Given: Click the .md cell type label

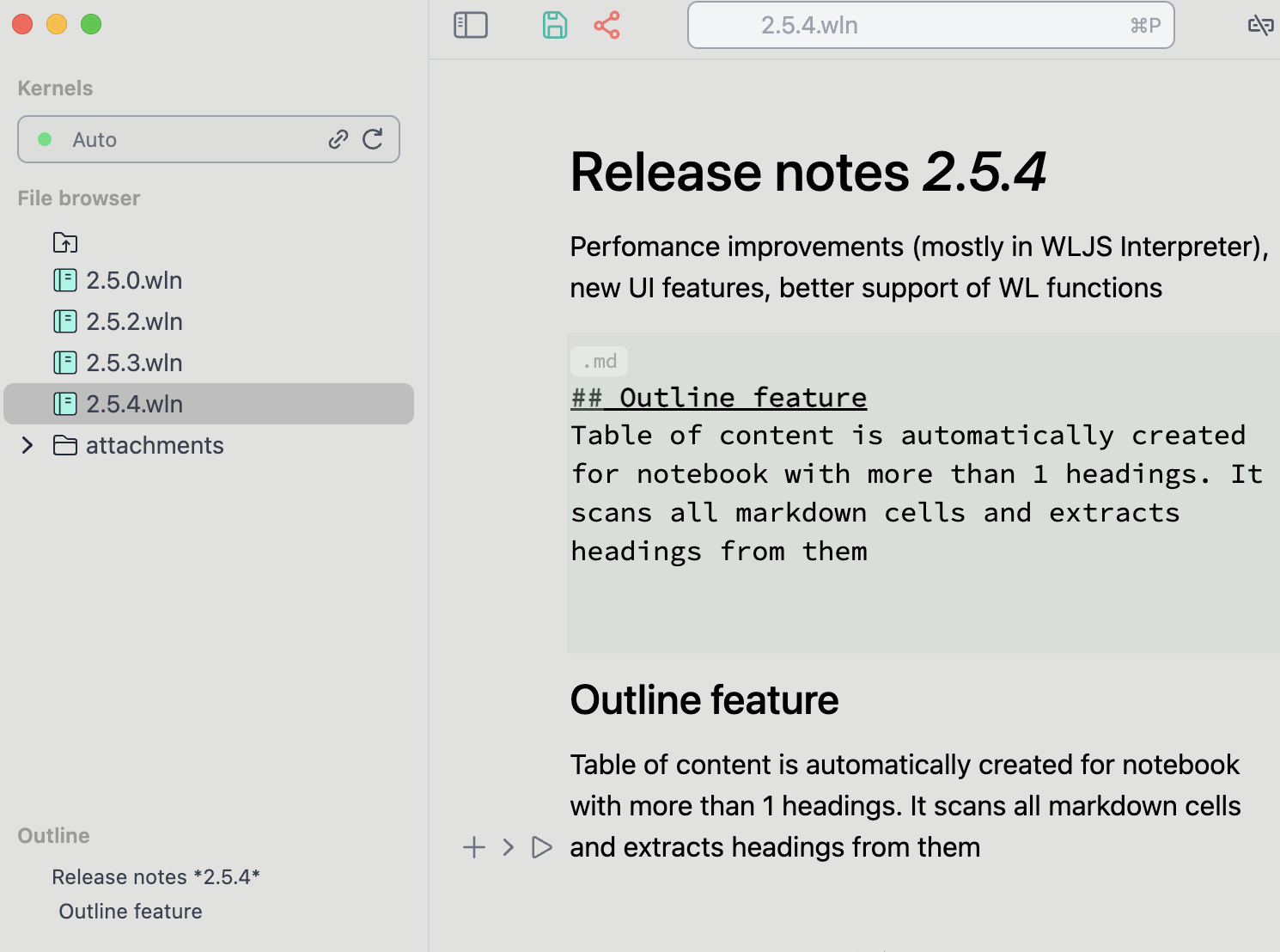Looking at the screenshot, I should point(600,362).
